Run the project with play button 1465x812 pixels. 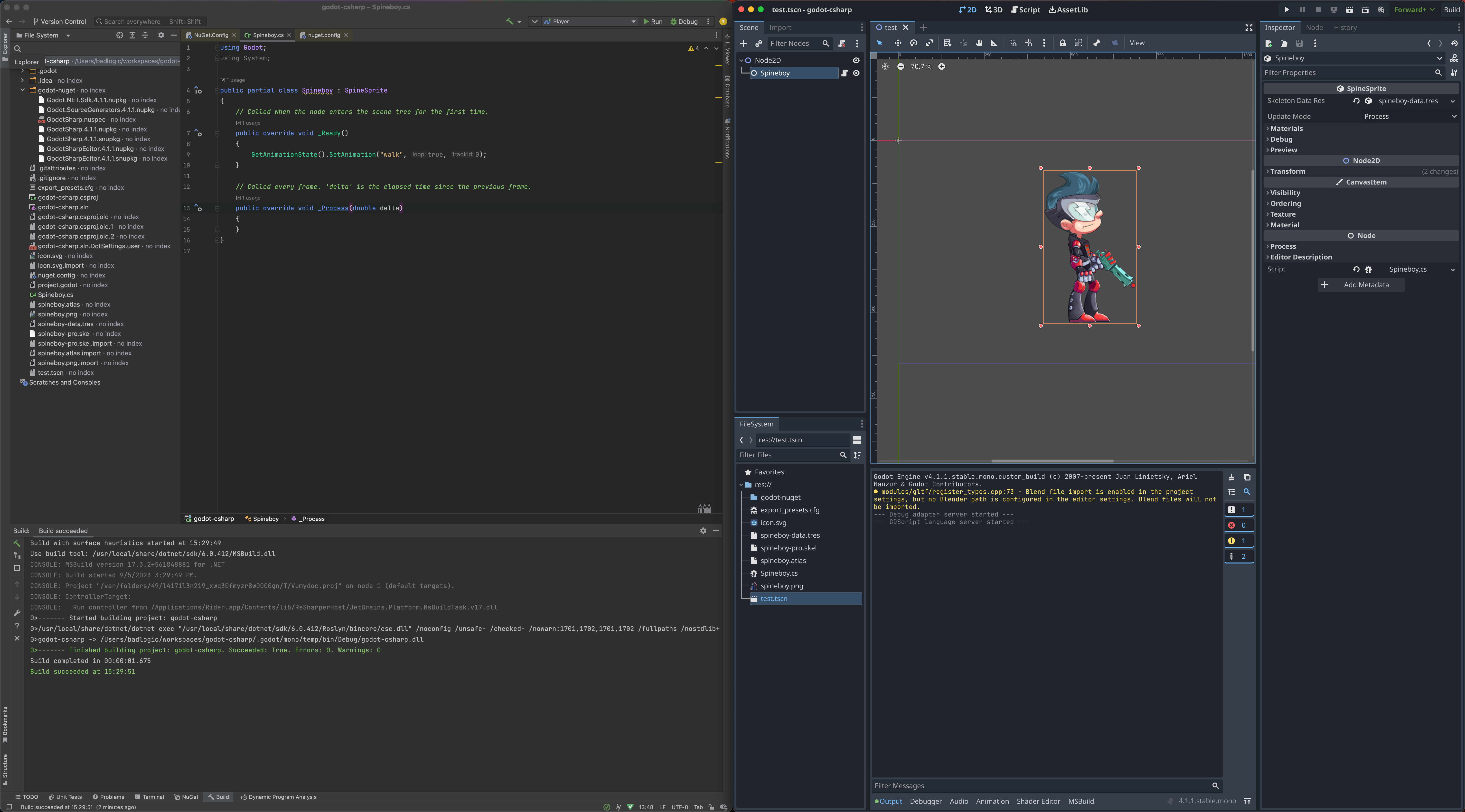tap(1287, 10)
